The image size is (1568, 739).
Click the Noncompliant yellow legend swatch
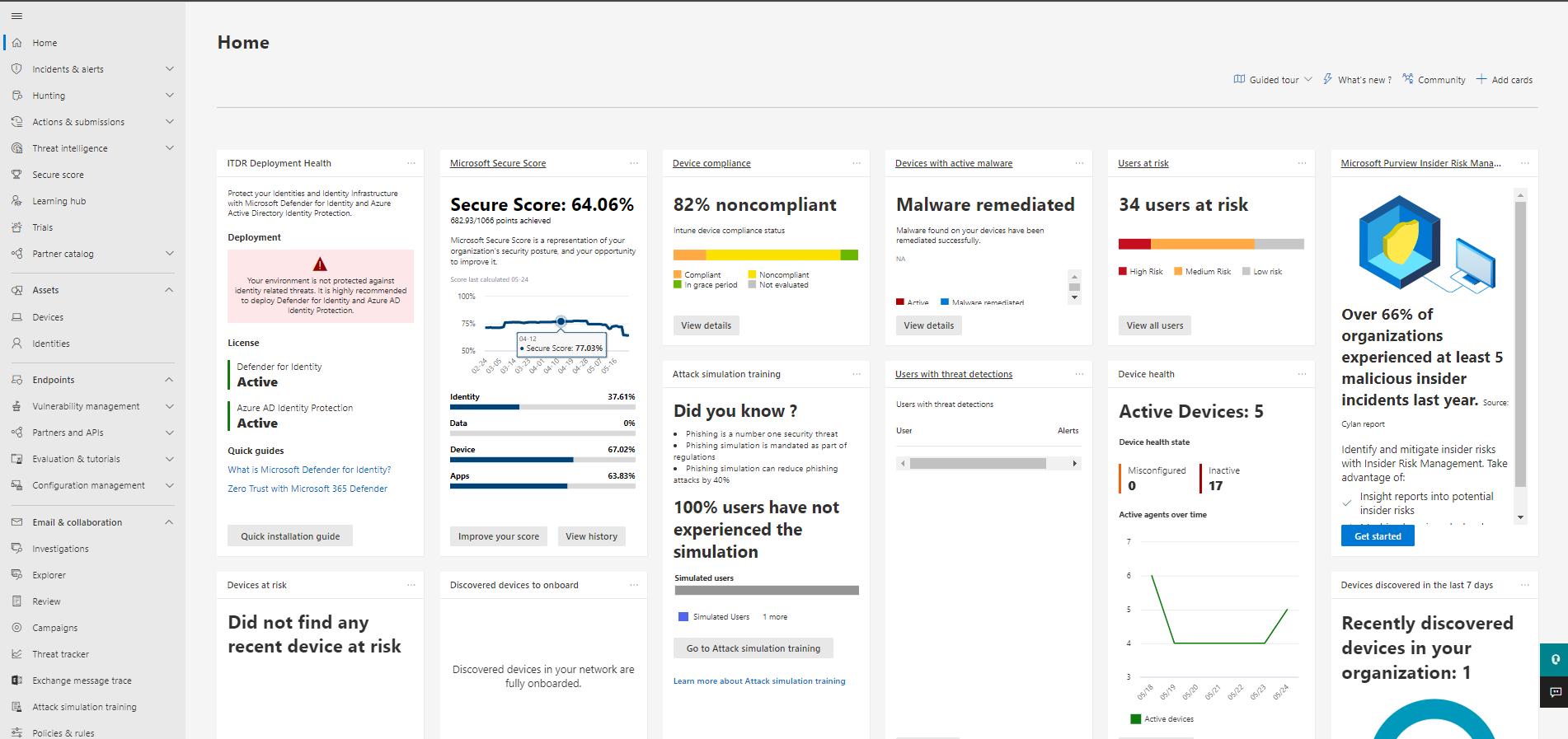[752, 274]
